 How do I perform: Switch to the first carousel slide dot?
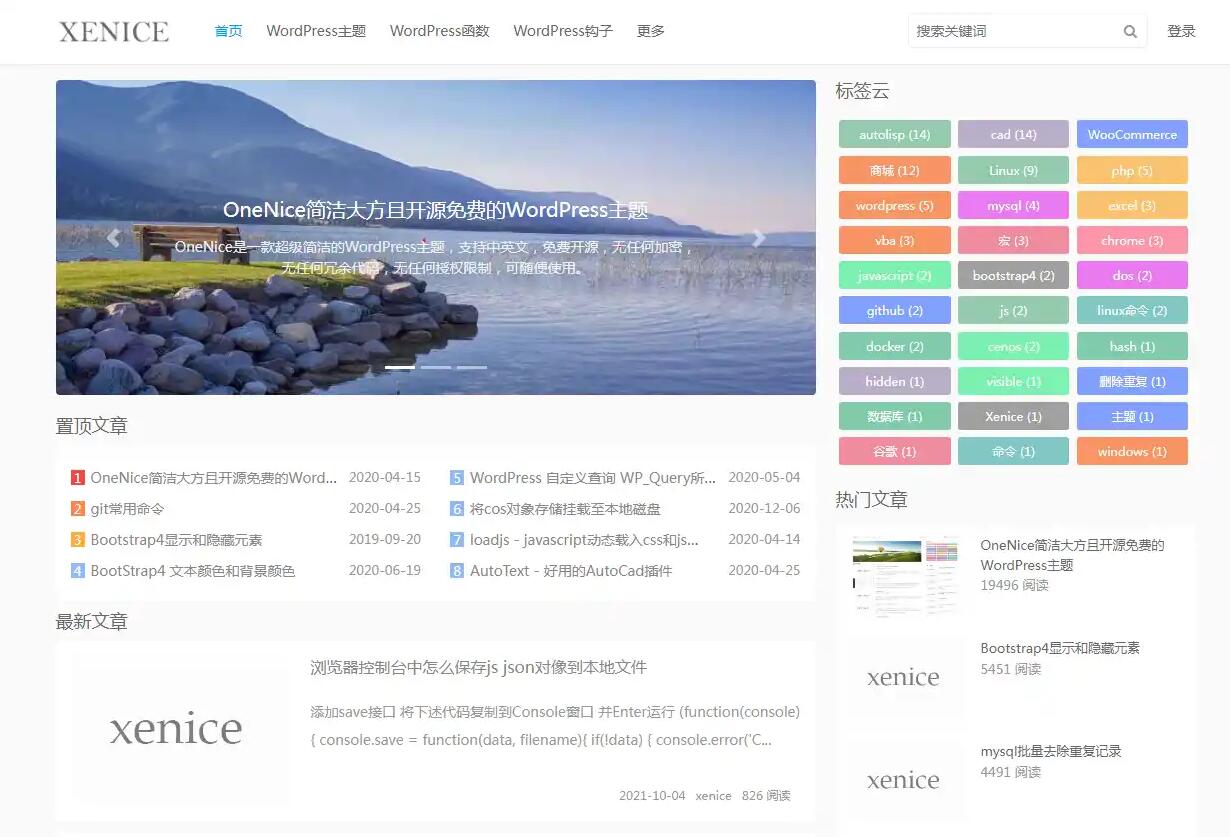coord(399,367)
